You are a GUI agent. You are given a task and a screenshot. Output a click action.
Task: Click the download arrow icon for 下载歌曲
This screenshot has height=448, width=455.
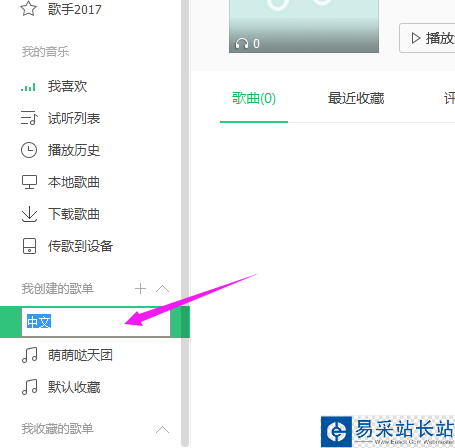(x=29, y=214)
